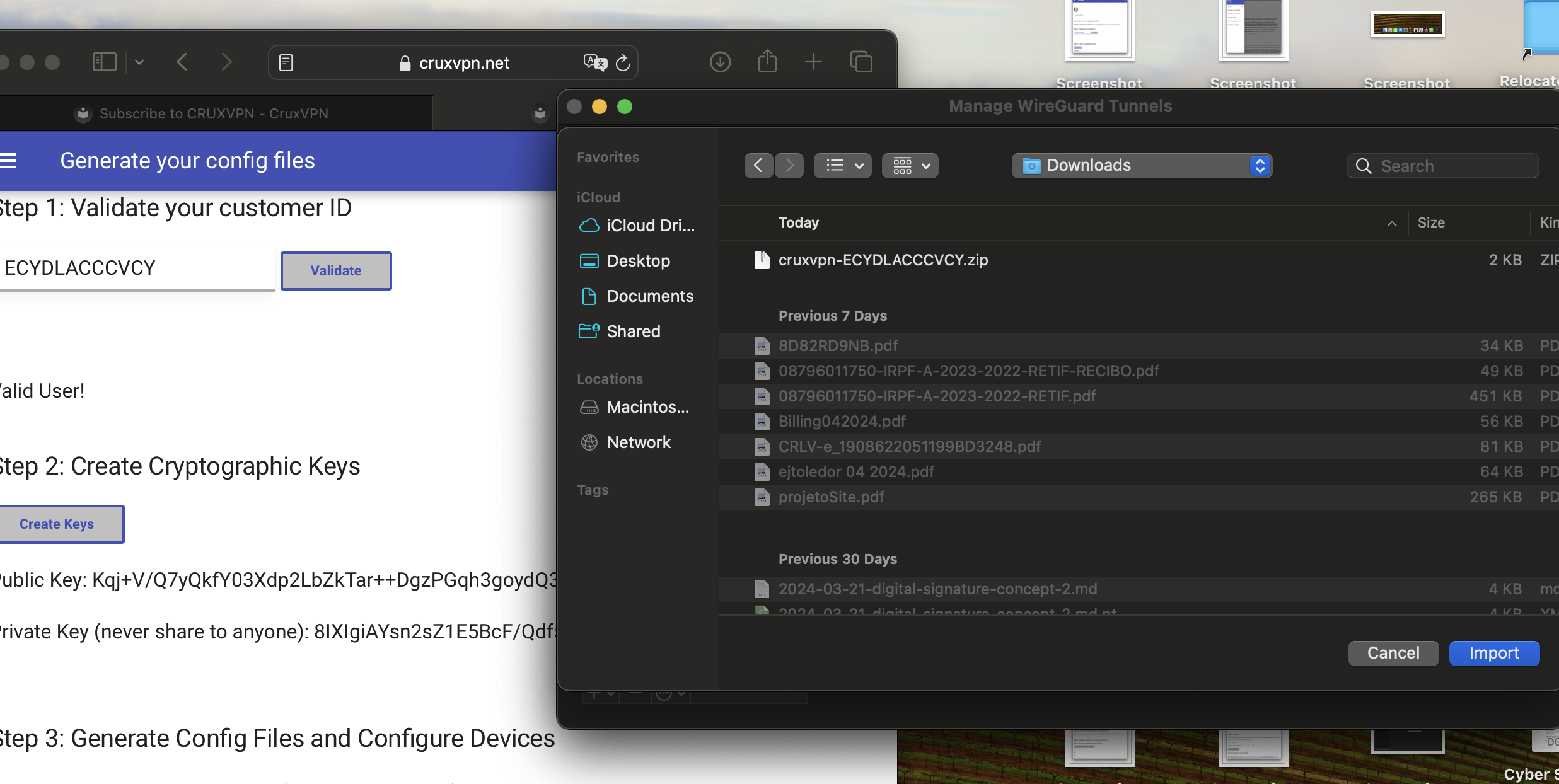Open Safari's downloads icon
The width and height of the screenshot is (1559, 784).
click(x=720, y=62)
